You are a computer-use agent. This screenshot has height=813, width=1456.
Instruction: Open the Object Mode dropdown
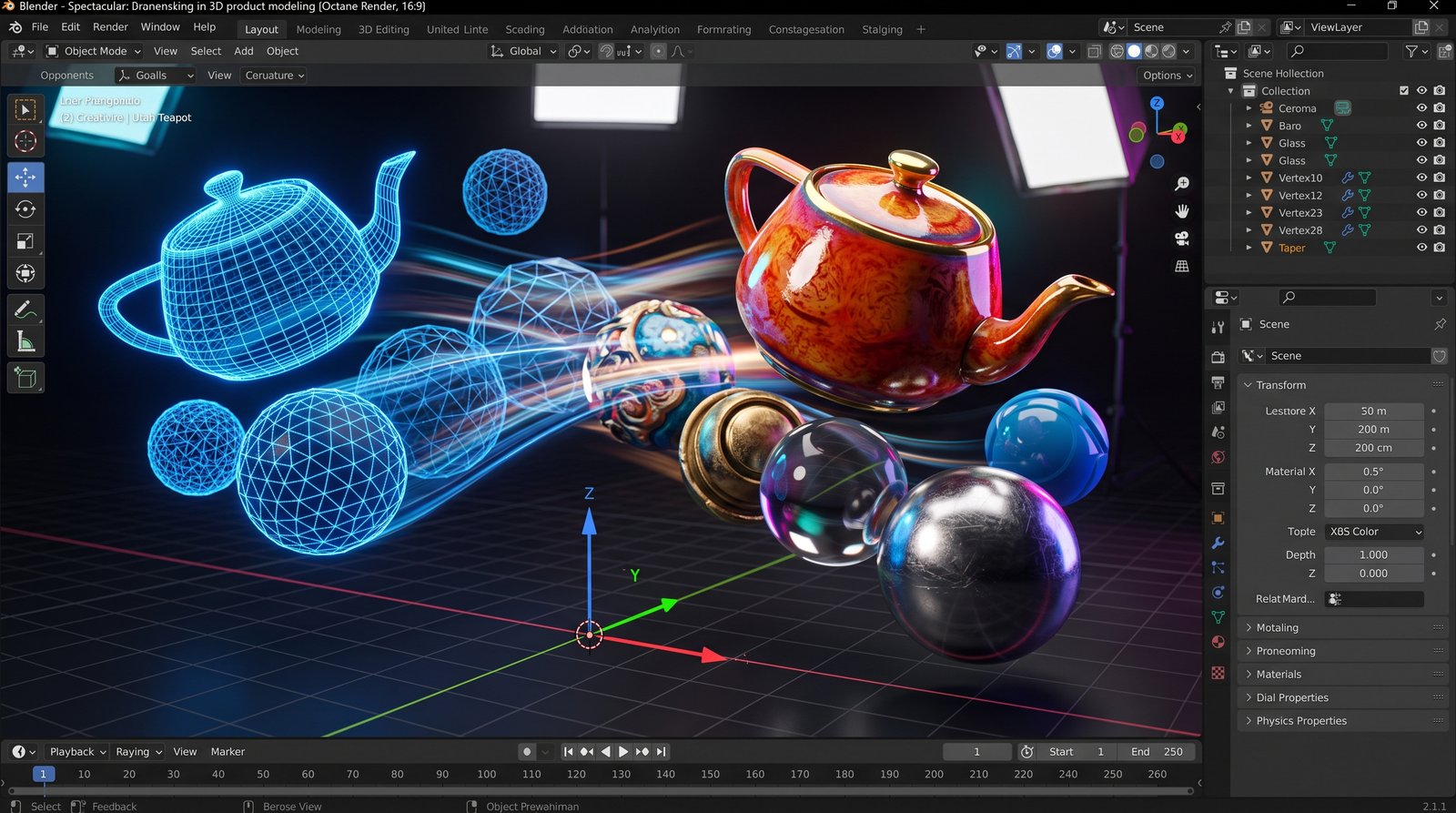pyautogui.click(x=94, y=51)
